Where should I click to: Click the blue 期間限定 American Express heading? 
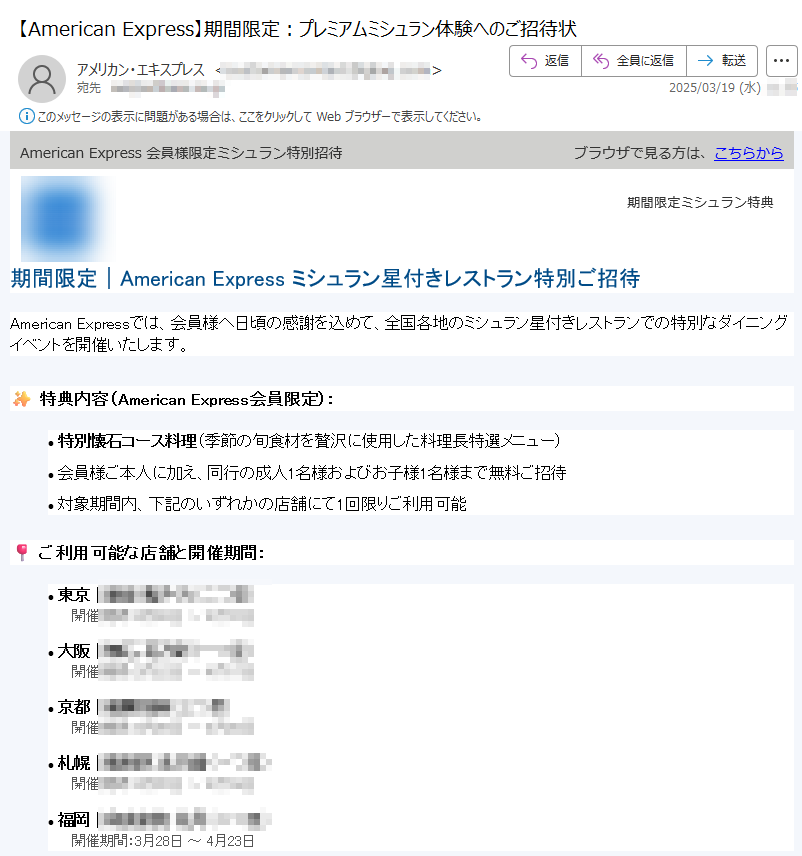click(x=325, y=278)
